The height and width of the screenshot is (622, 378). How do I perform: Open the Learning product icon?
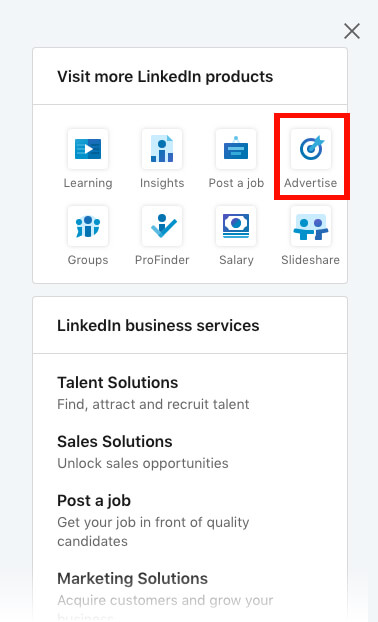(88, 149)
